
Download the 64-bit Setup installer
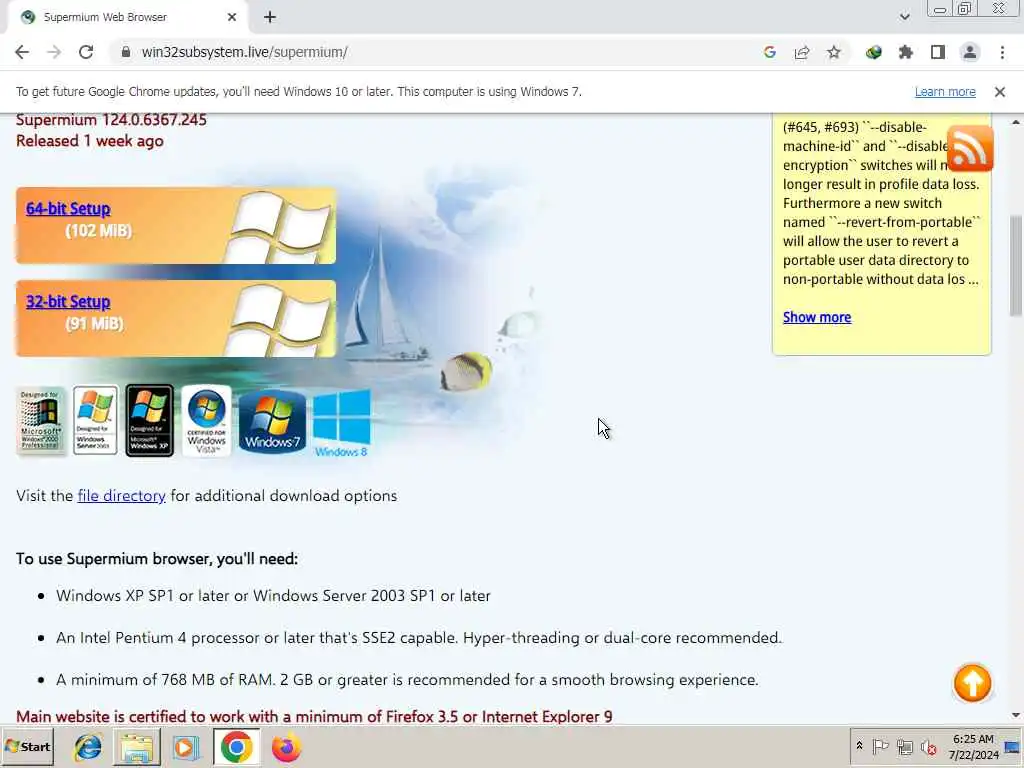point(68,208)
